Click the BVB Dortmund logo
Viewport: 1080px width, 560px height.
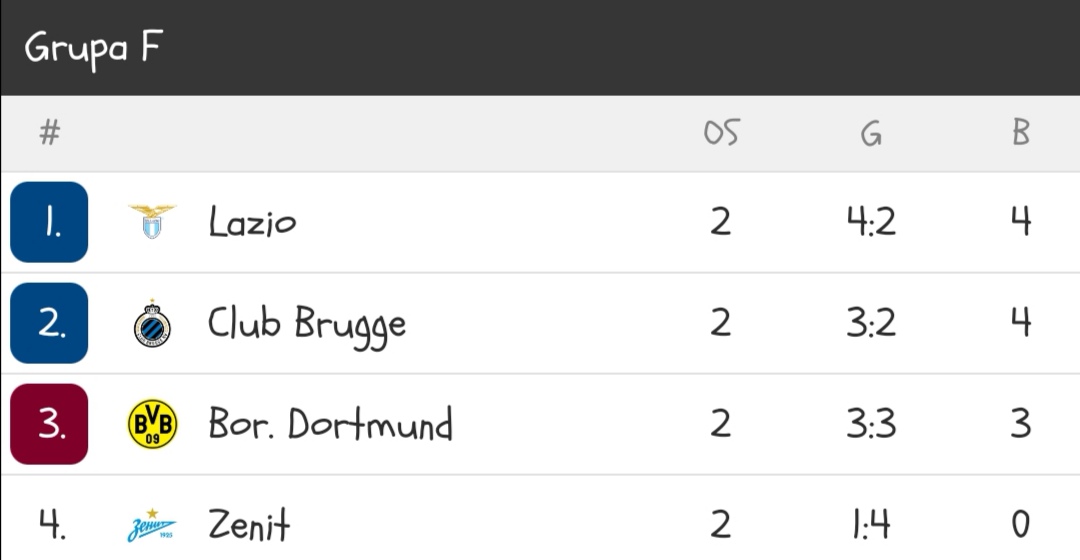tap(152, 424)
